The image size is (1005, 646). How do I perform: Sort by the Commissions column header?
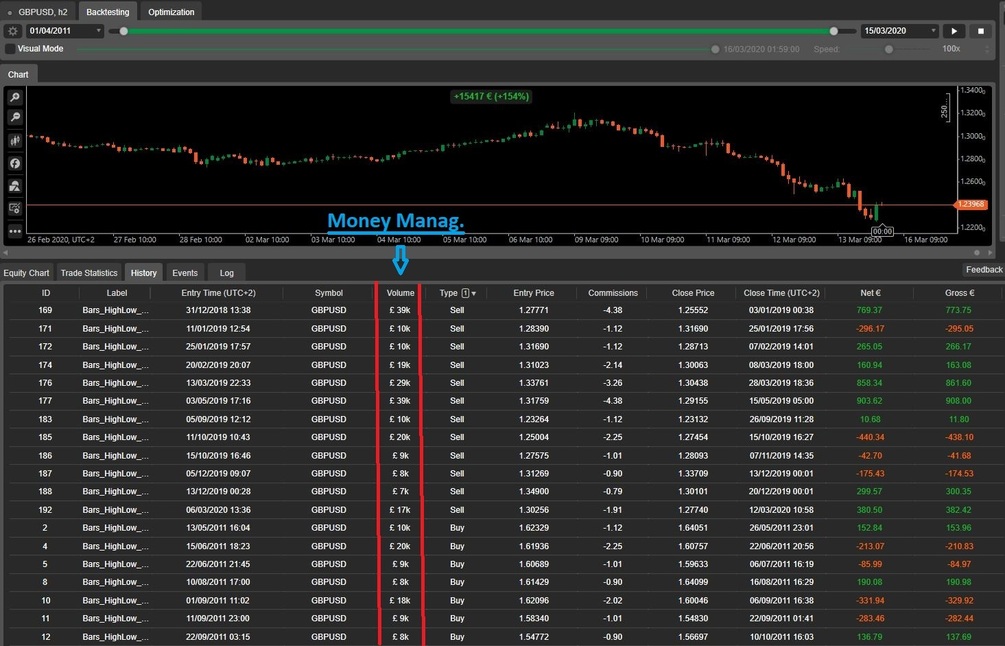pyautogui.click(x=613, y=293)
